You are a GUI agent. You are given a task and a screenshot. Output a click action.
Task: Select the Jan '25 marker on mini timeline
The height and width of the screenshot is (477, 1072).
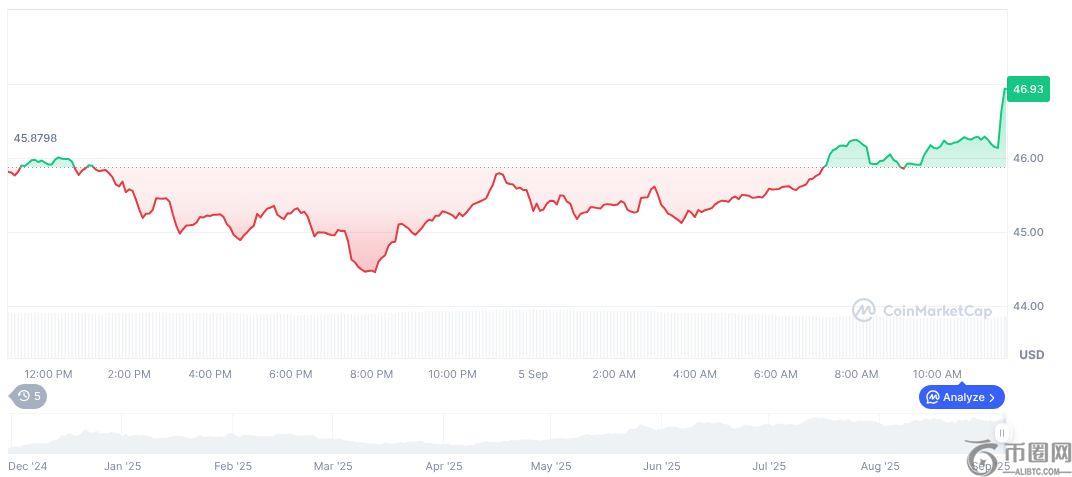pyautogui.click(x=122, y=466)
